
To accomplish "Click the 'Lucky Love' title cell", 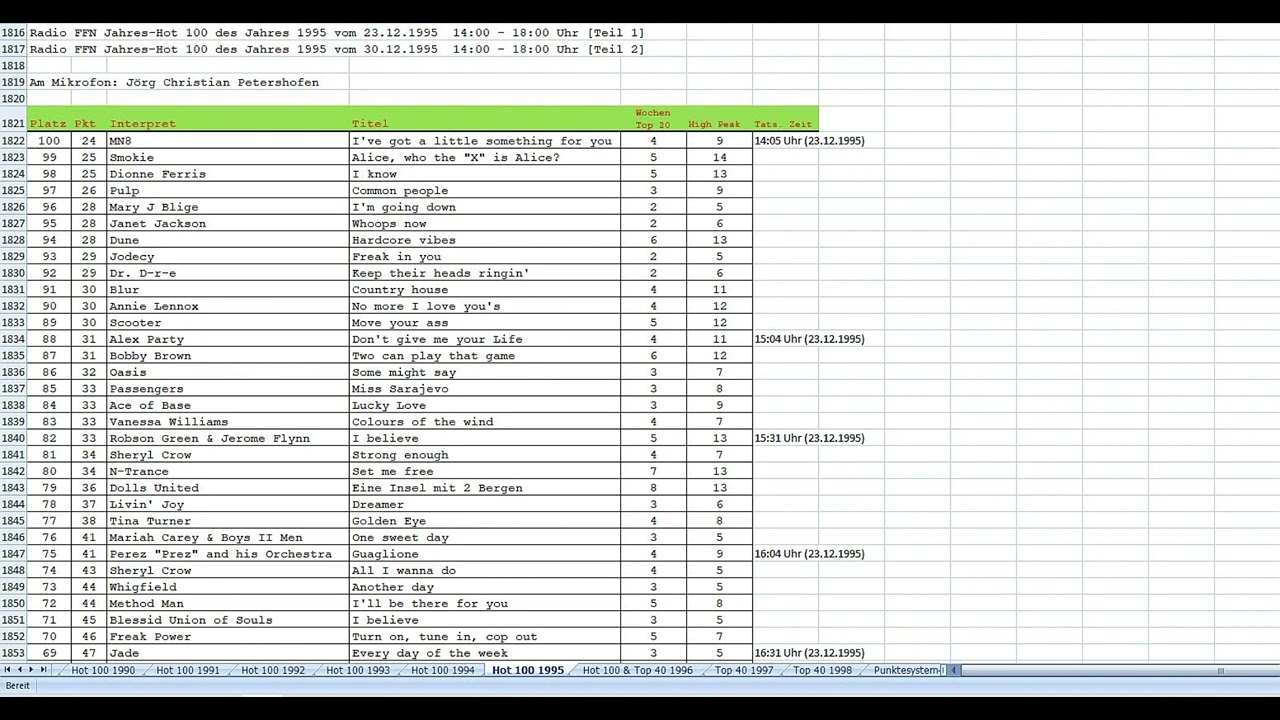I will click(485, 405).
